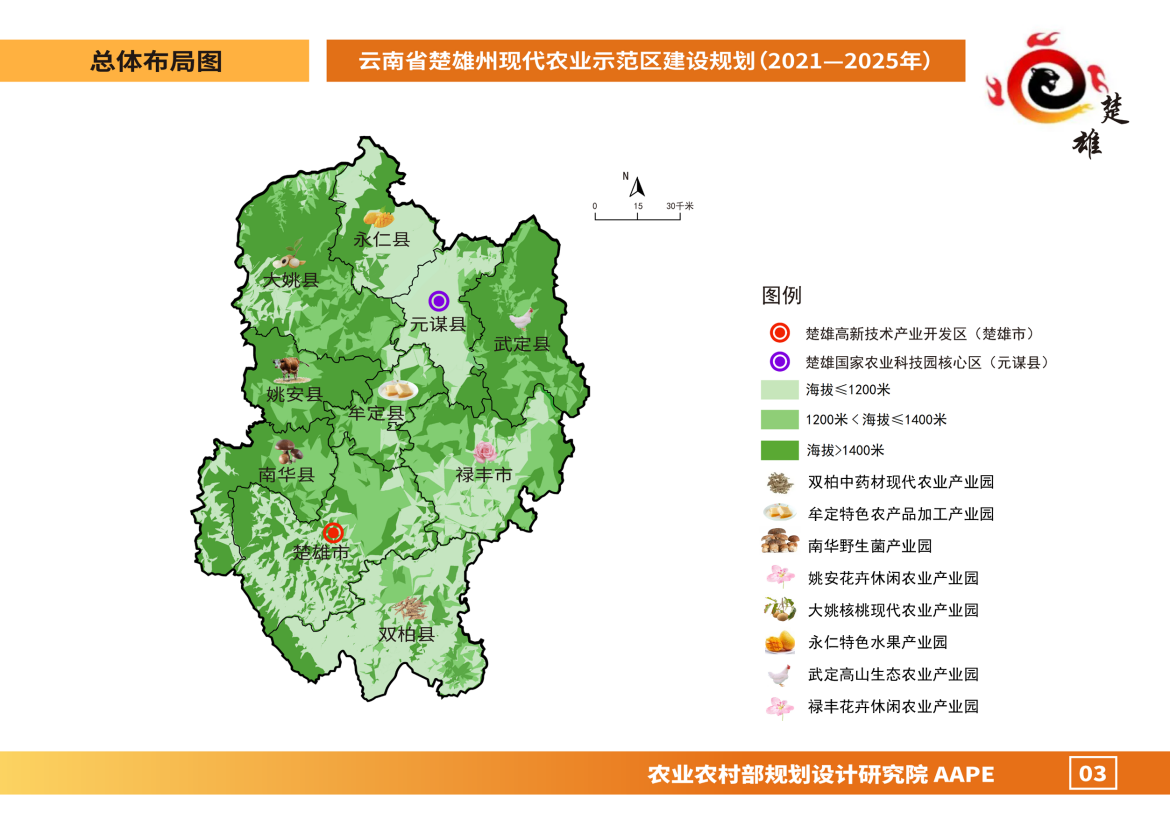
Task: Click the pink flower icon on Lufeng City
Action: pyautogui.click(x=485, y=452)
